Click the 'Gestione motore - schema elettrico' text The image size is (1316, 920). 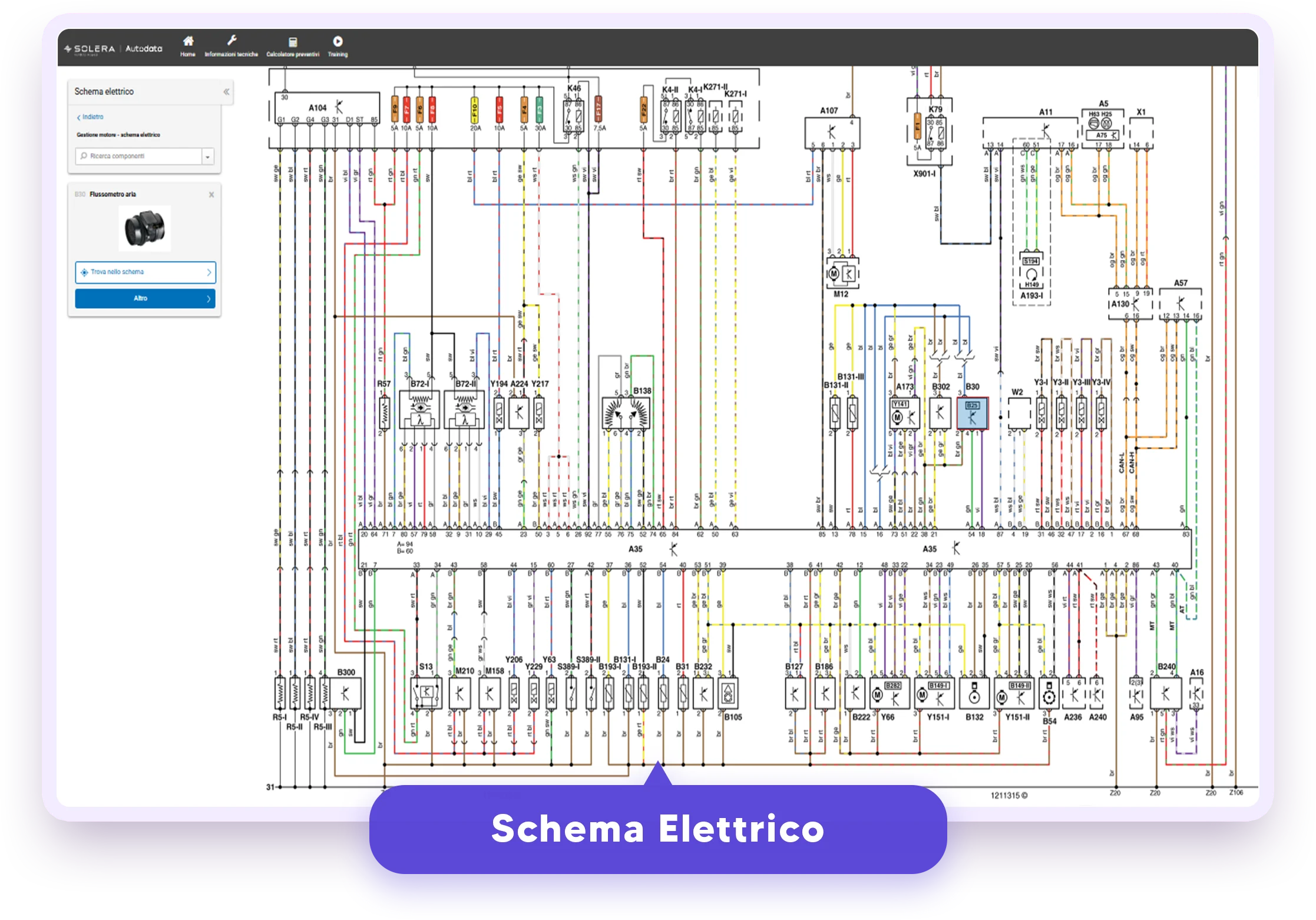tap(118, 135)
